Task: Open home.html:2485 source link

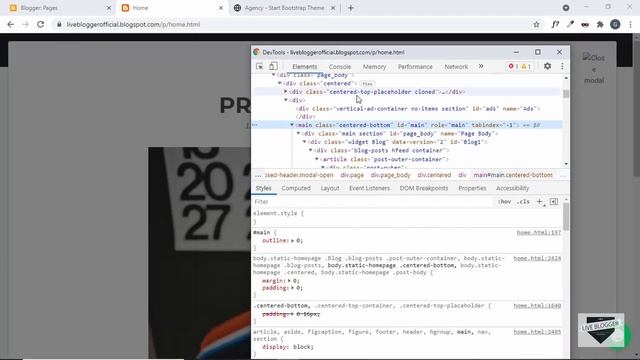Action: coord(537,332)
